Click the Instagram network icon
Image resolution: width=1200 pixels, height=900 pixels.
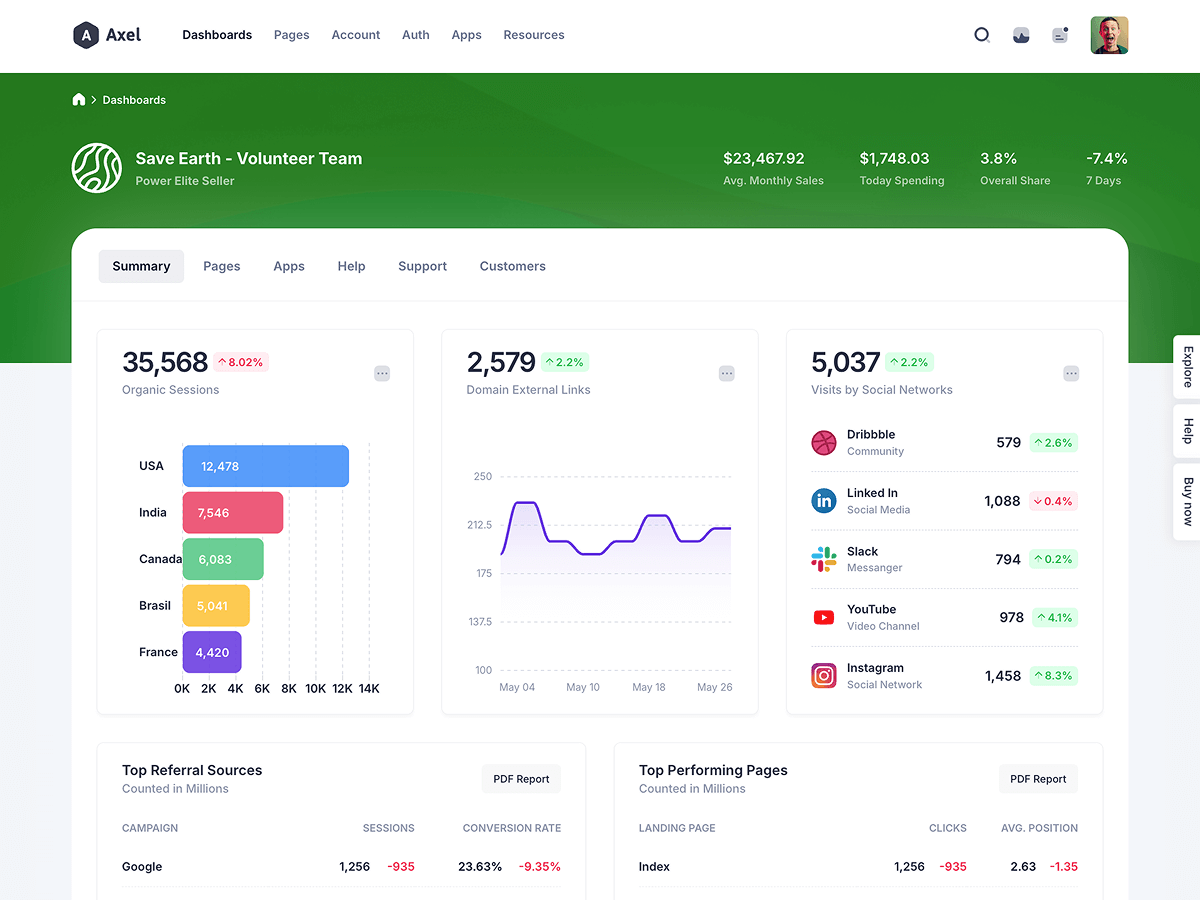pyautogui.click(x=823, y=676)
